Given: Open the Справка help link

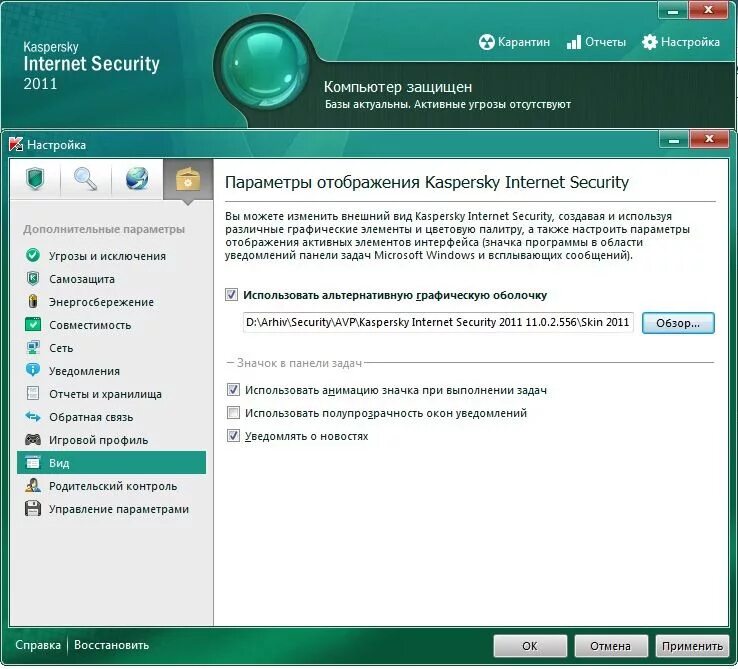Looking at the screenshot, I should tap(38, 645).
